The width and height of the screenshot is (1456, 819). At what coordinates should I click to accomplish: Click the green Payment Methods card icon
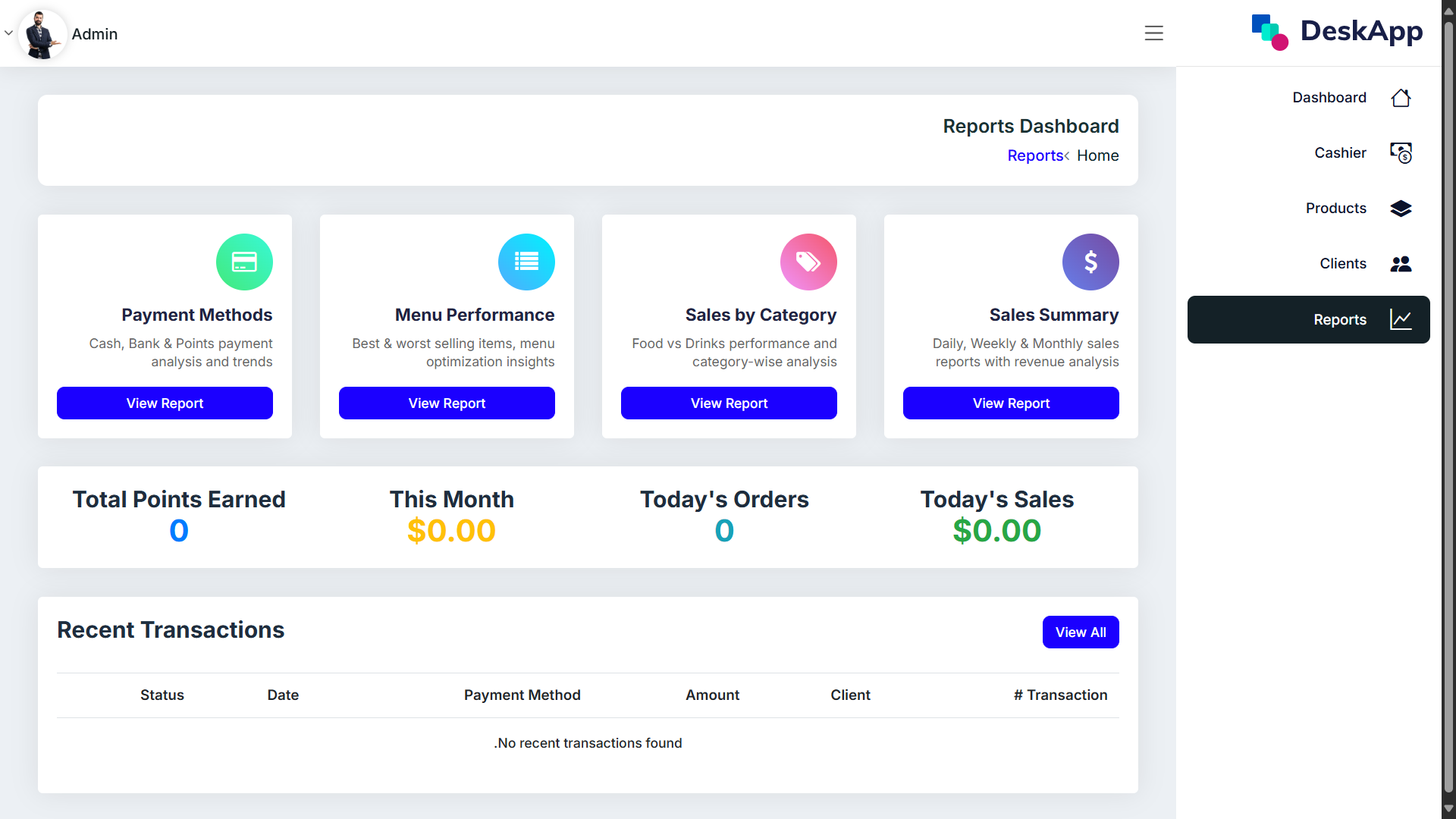point(244,262)
